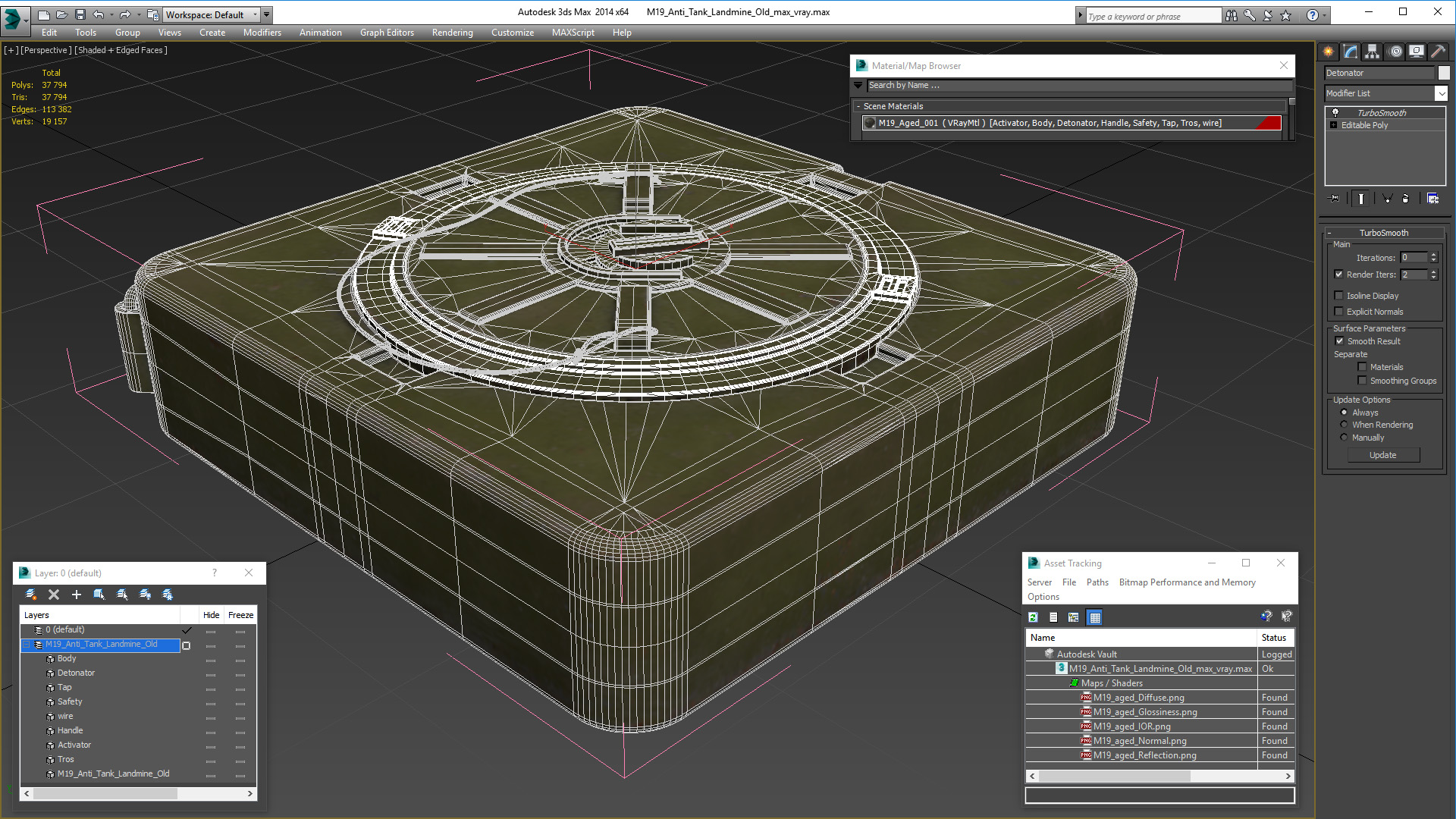Open the Rendering menu
Viewport: 1456px width, 819px height.
pyautogui.click(x=452, y=33)
